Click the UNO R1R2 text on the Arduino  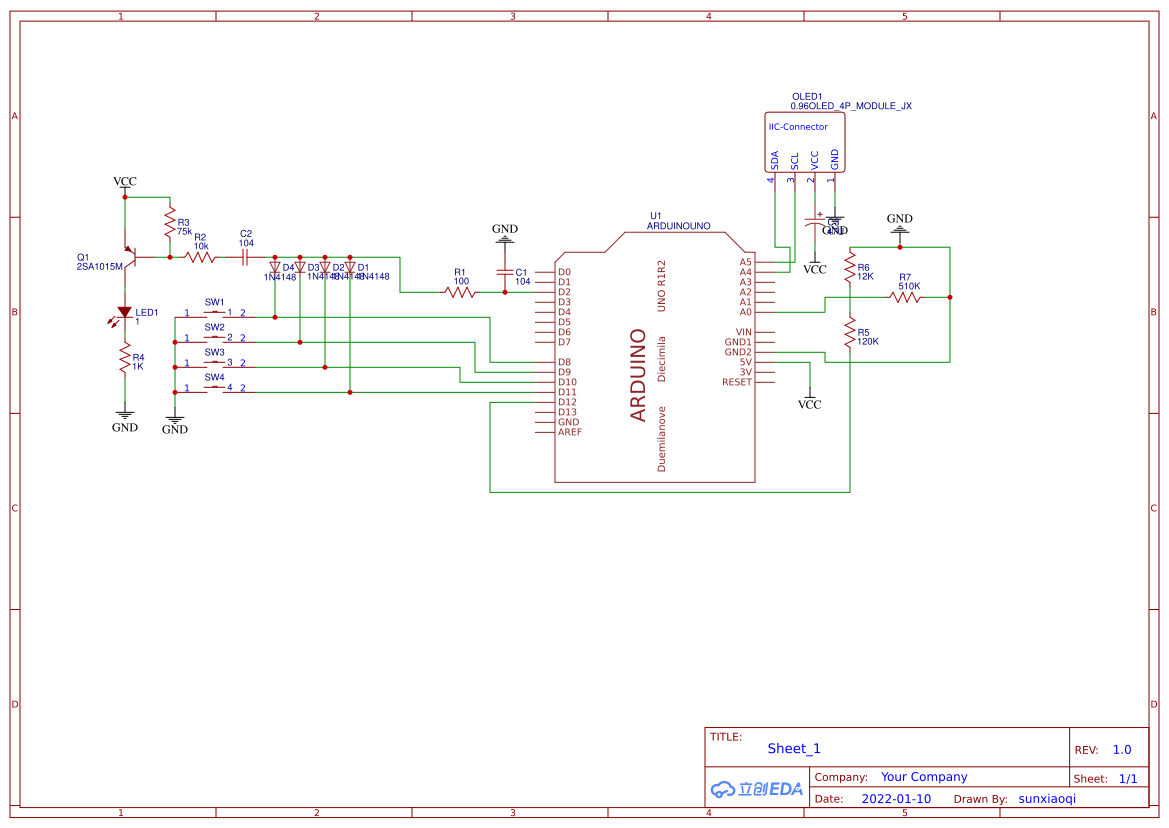pos(661,285)
